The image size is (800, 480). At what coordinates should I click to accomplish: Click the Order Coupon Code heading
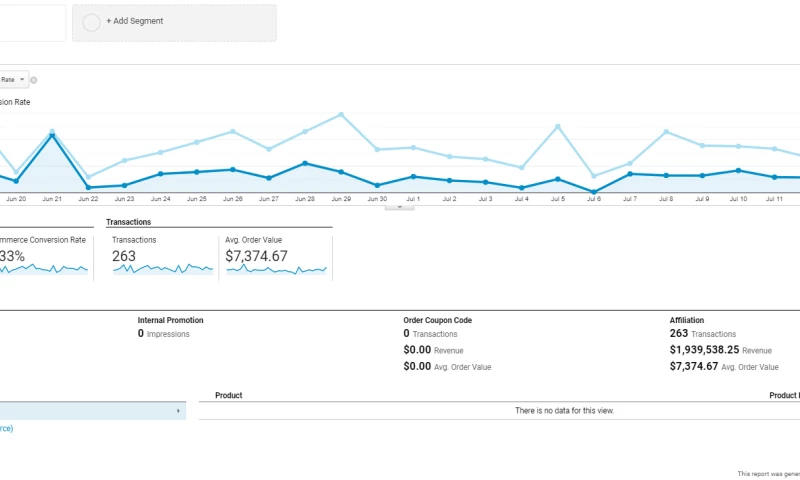pos(437,320)
